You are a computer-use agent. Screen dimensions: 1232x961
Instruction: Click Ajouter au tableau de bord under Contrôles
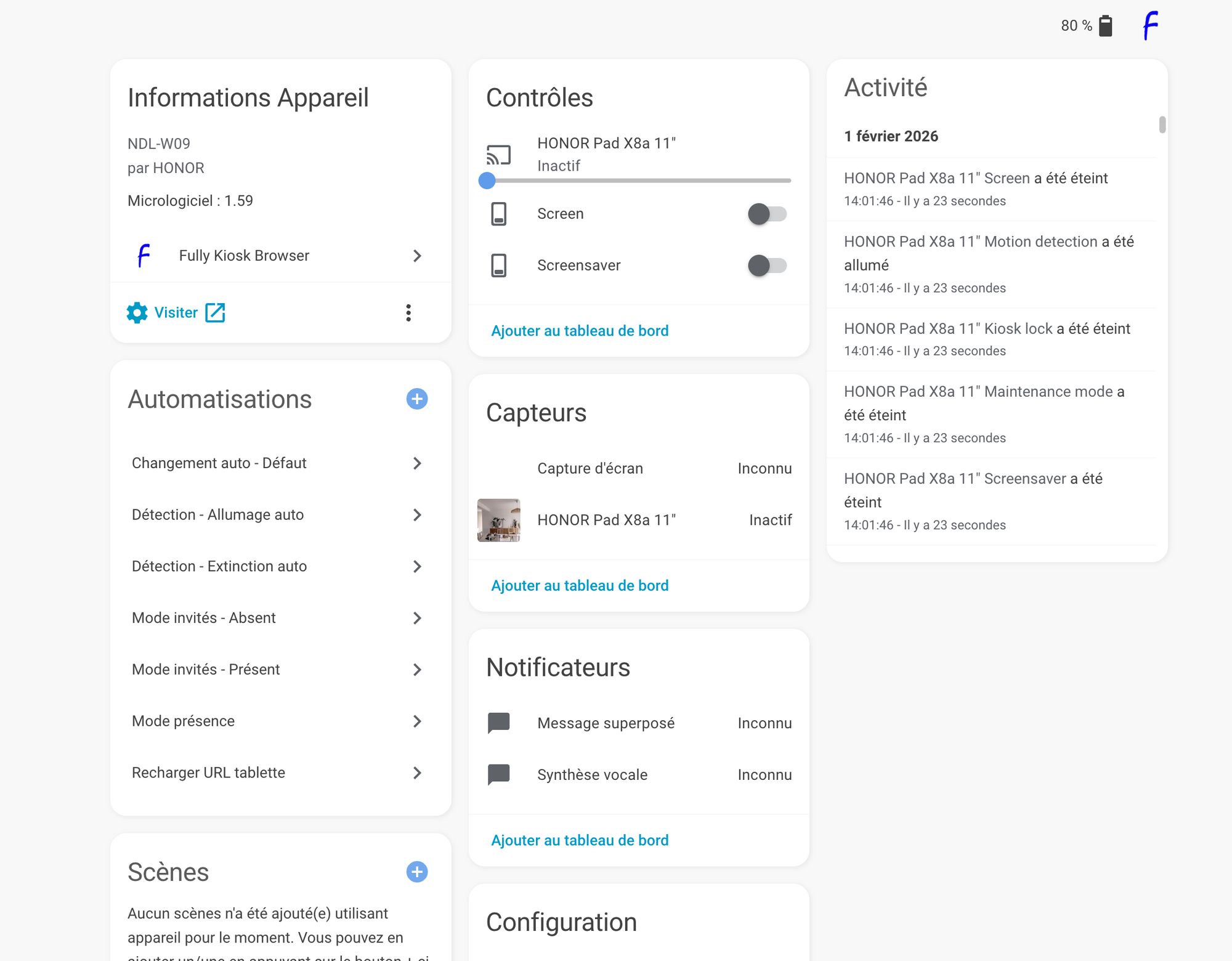coord(580,331)
